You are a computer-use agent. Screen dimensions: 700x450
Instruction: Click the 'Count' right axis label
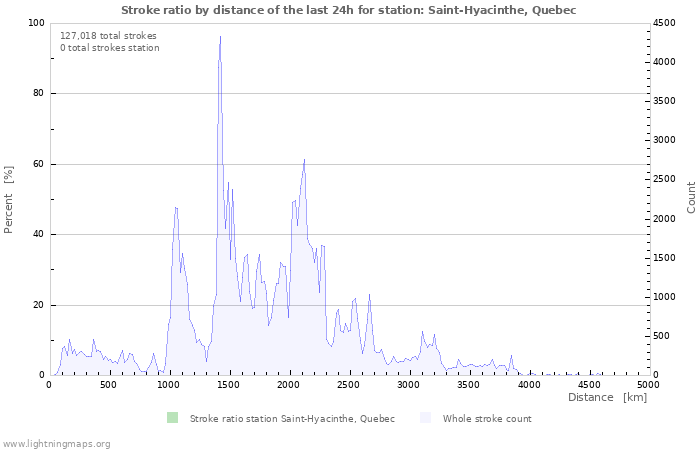tap(691, 198)
